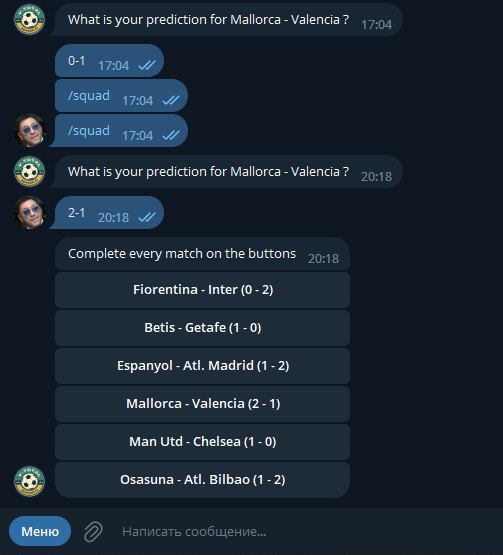Click the football bot avatar at the top
Screen dimensions: 503x555
[29, 19]
